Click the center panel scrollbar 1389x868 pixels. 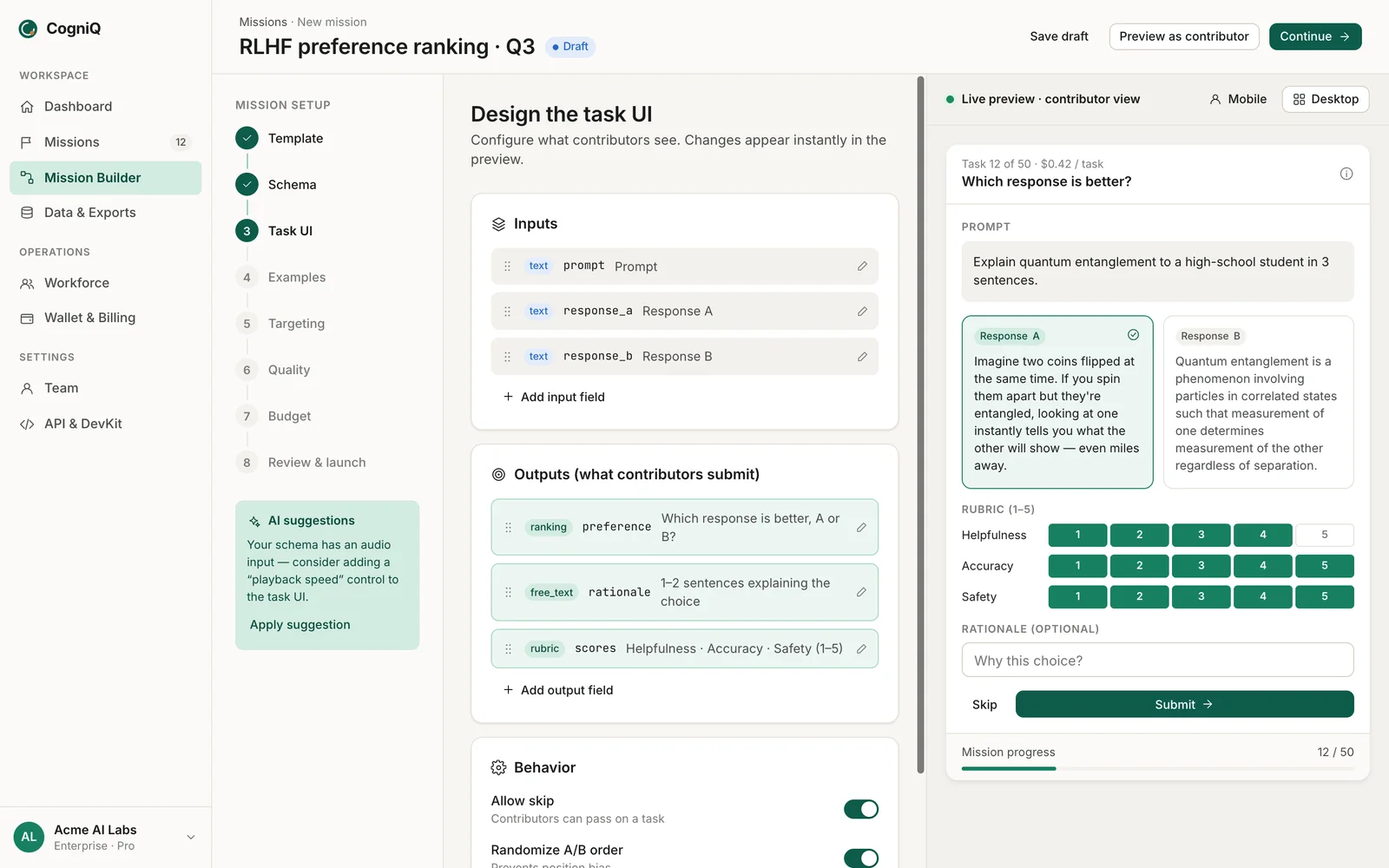920,425
